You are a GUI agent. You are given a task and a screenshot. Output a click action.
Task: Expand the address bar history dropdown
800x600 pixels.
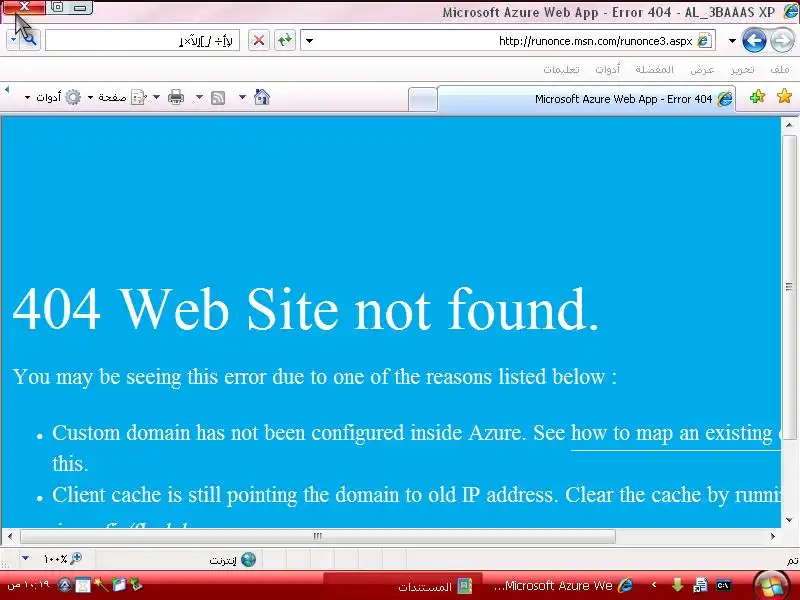coord(309,41)
